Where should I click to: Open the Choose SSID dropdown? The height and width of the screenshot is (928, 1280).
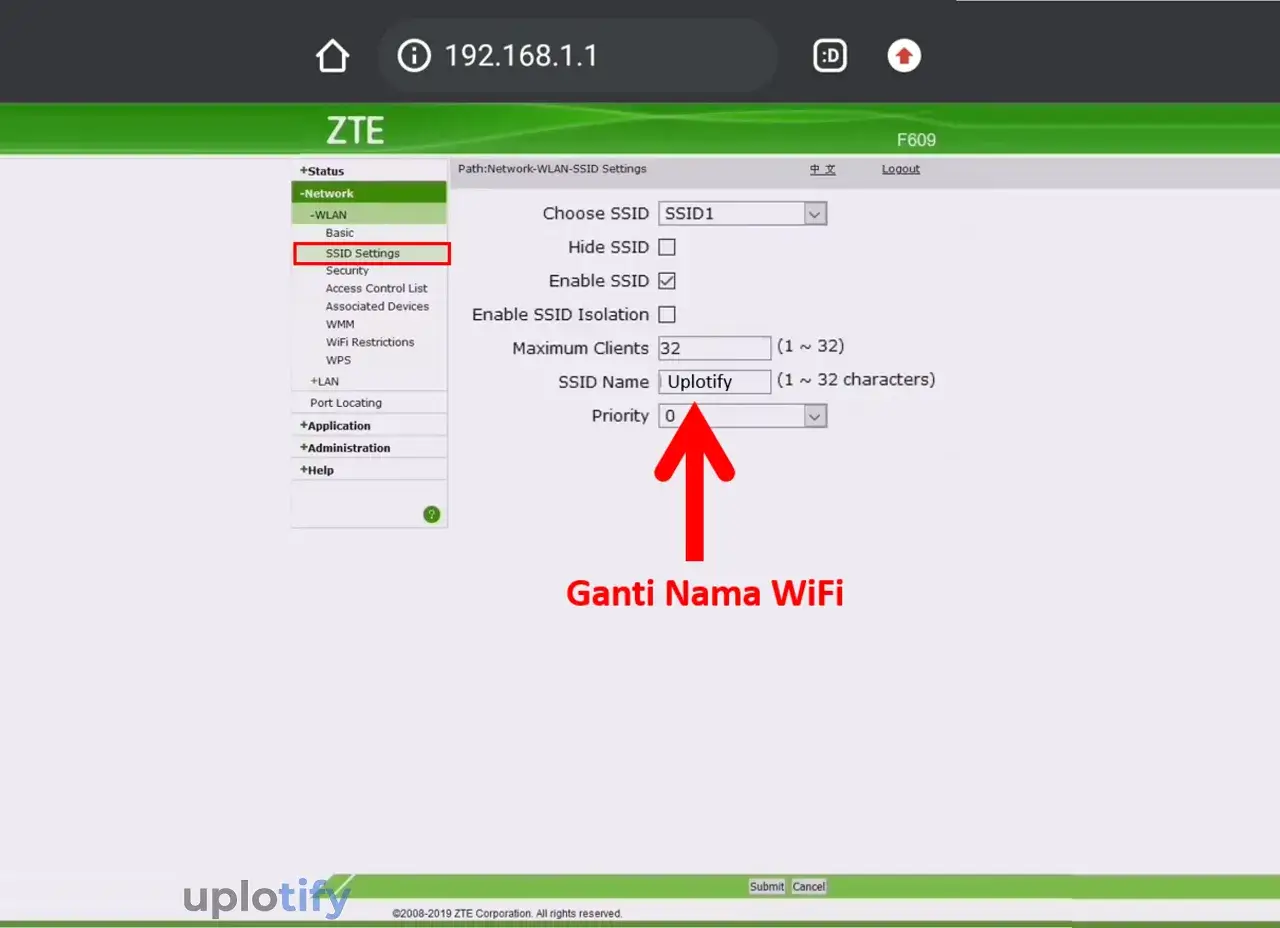coord(742,213)
